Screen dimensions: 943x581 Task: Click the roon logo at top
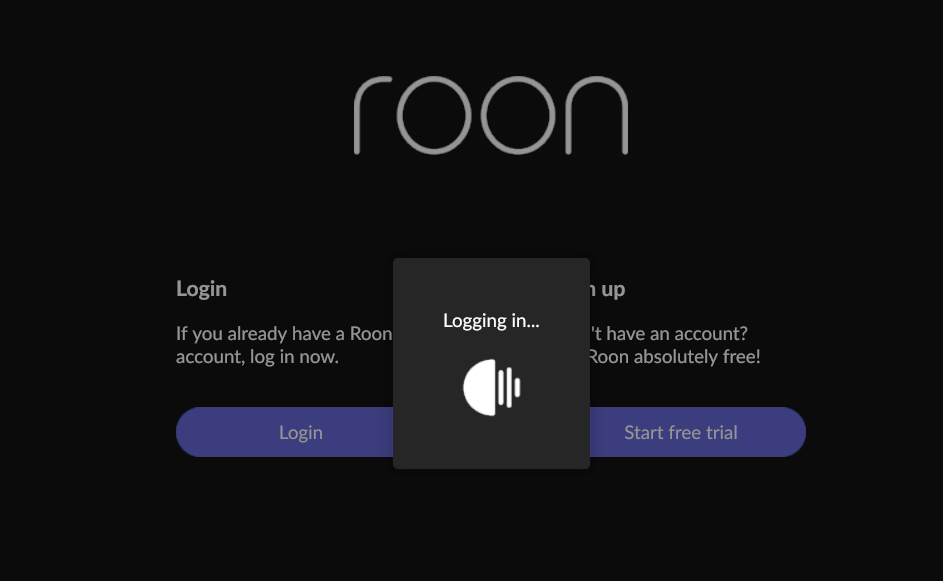pos(491,115)
